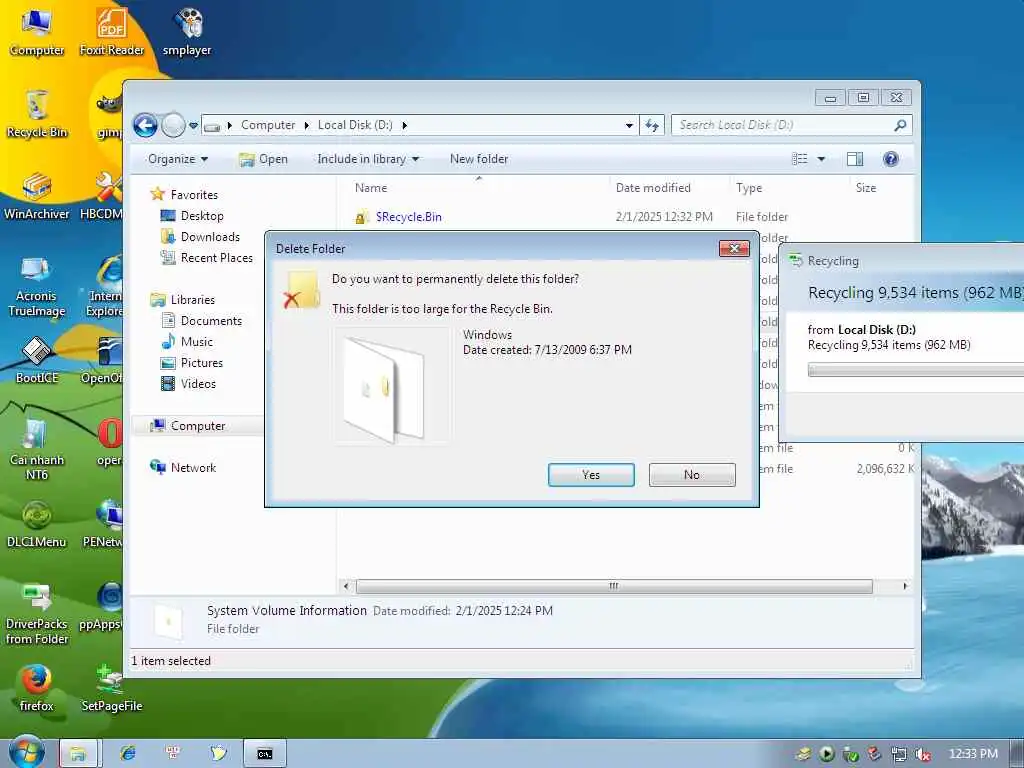Open SetPageFile desktop icon
The height and width of the screenshot is (768, 1024).
pos(112,688)
